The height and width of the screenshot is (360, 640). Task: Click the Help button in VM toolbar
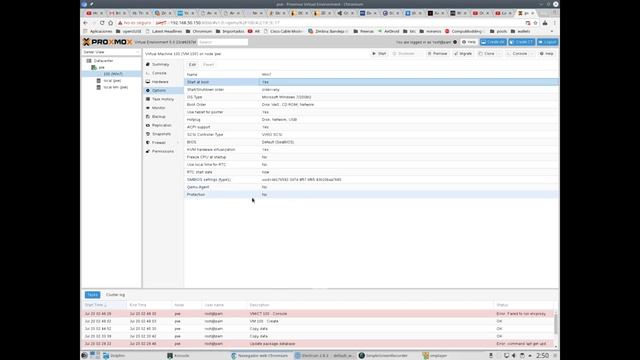pyautogui.click(x=547, y=53)
